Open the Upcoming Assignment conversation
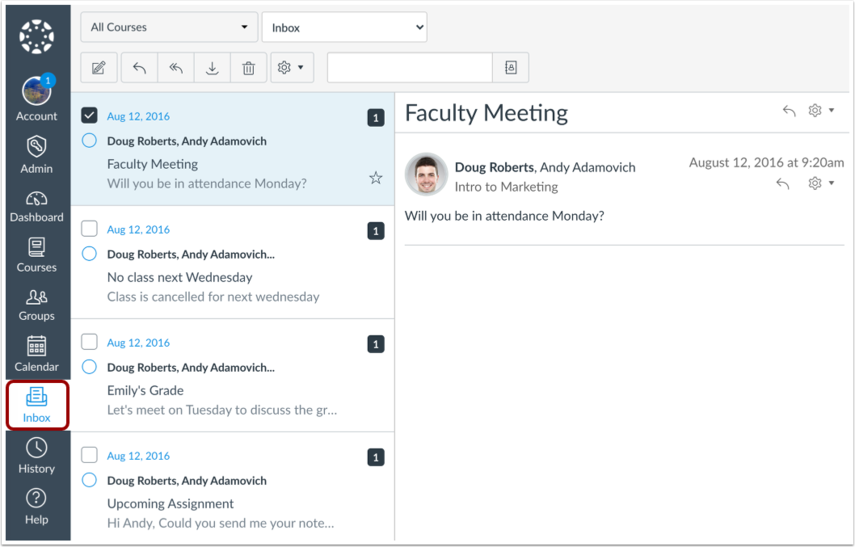The width and height of the screenshot is (855, 547). pyautogui.click(x=233, y=487)
